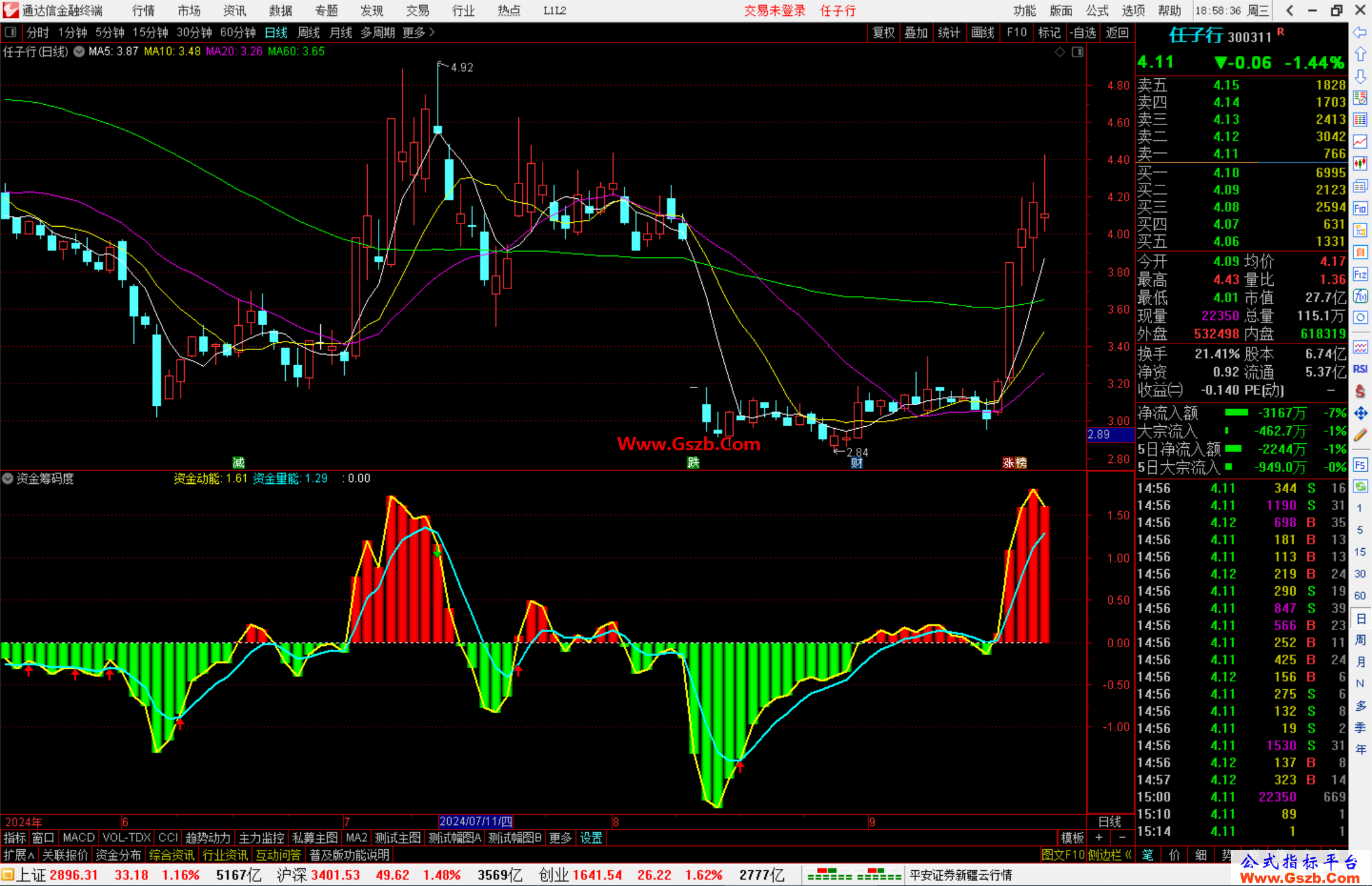Open the F10 info sidebar icon
The width and height of the screenshot is (1372, 886).
click(1360, 208)
